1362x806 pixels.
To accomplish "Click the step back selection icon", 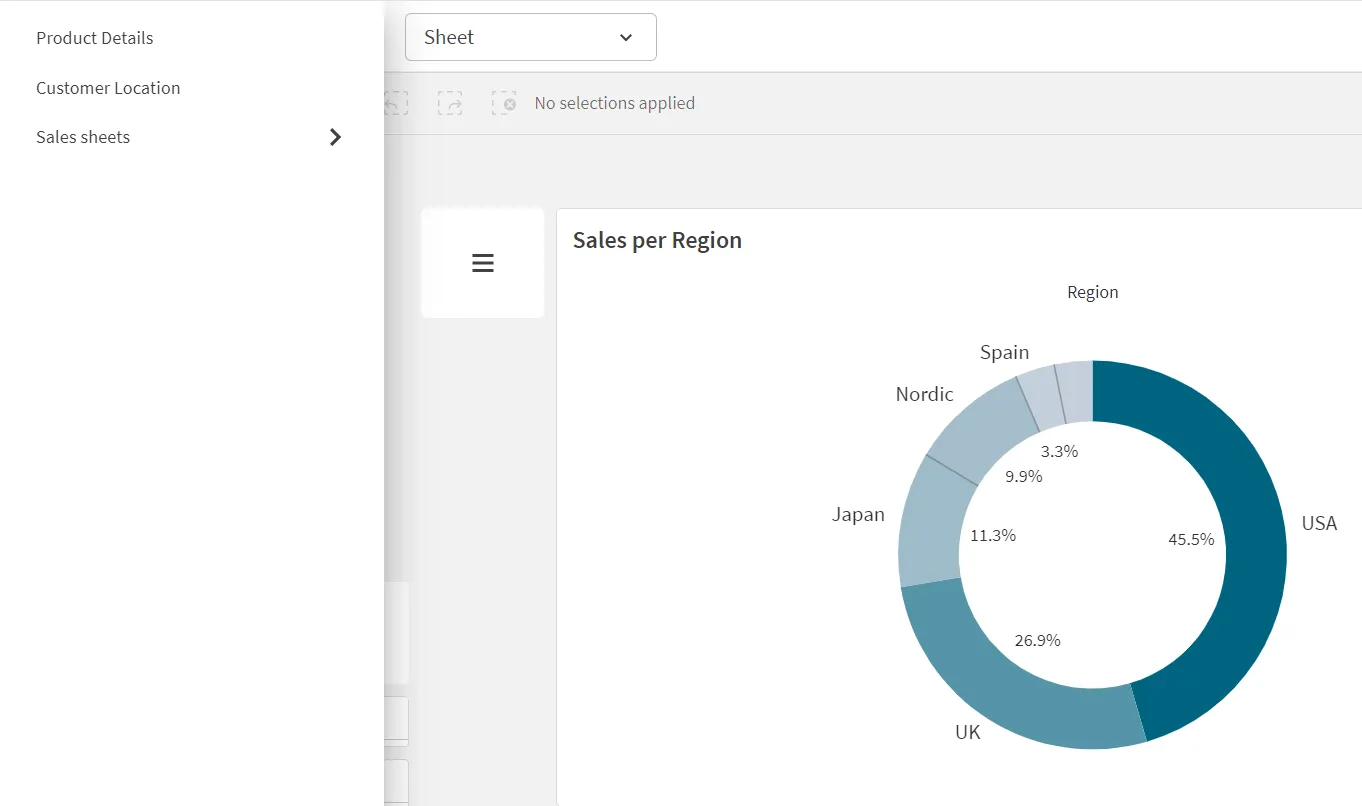I will (396, 103).
